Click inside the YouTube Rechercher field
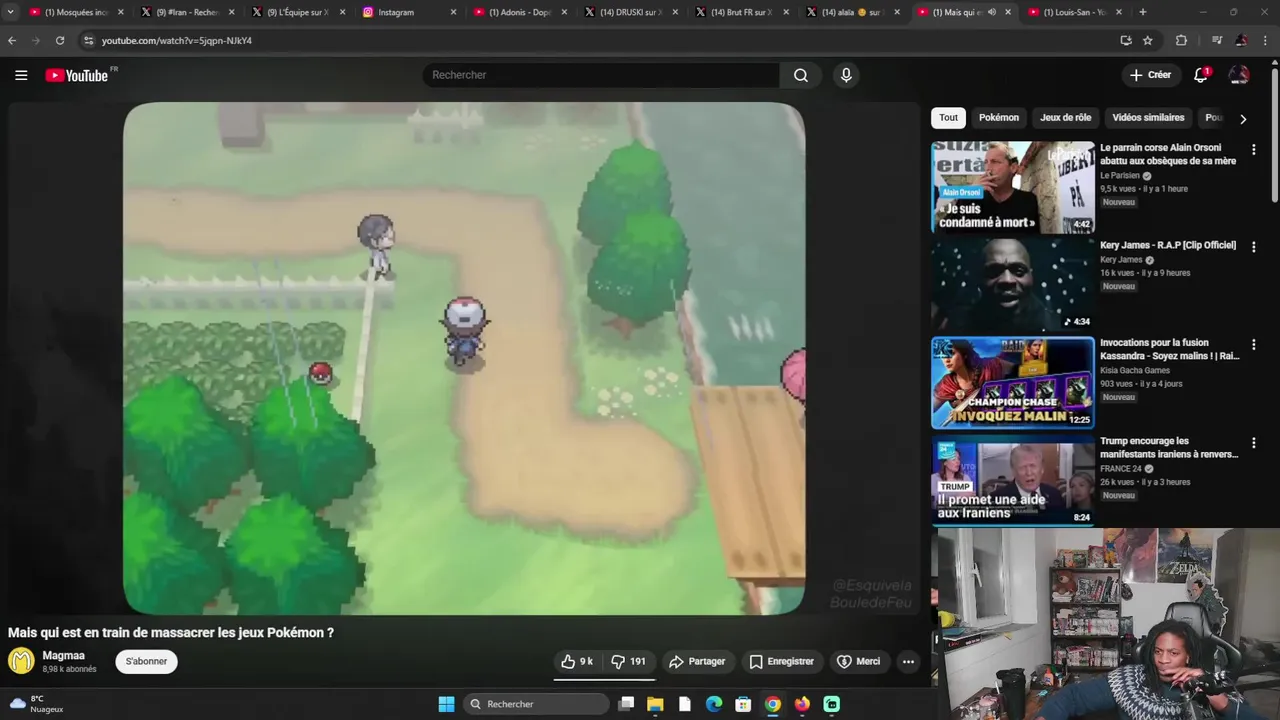This screenshot has height=720, width=1280. (x=601, y=75)
